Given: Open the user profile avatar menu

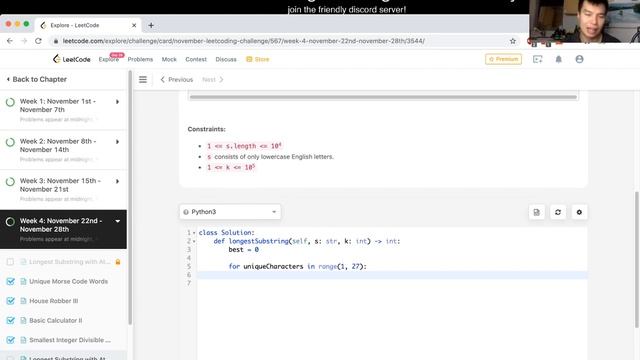Looking at the screenshot, I should 579,59.
